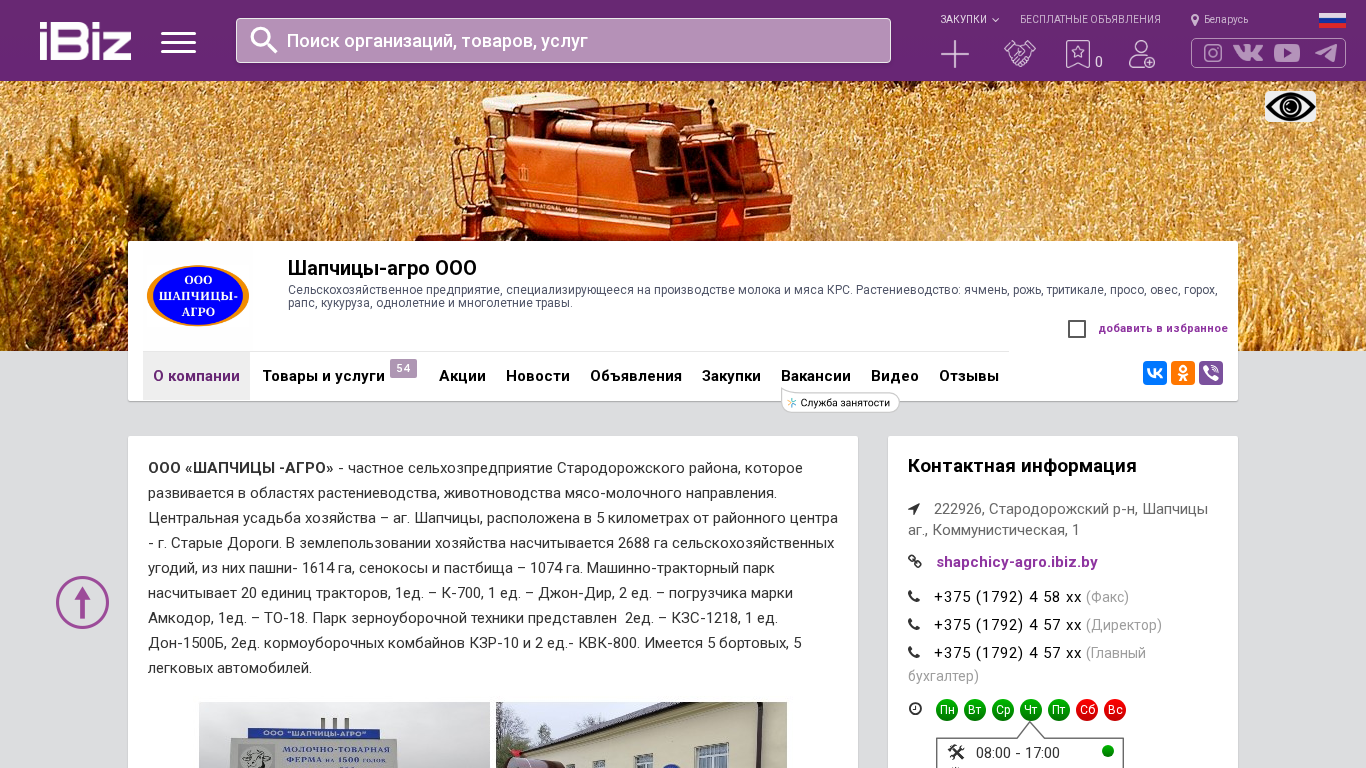Open the farm building photo

pos(641,735)
